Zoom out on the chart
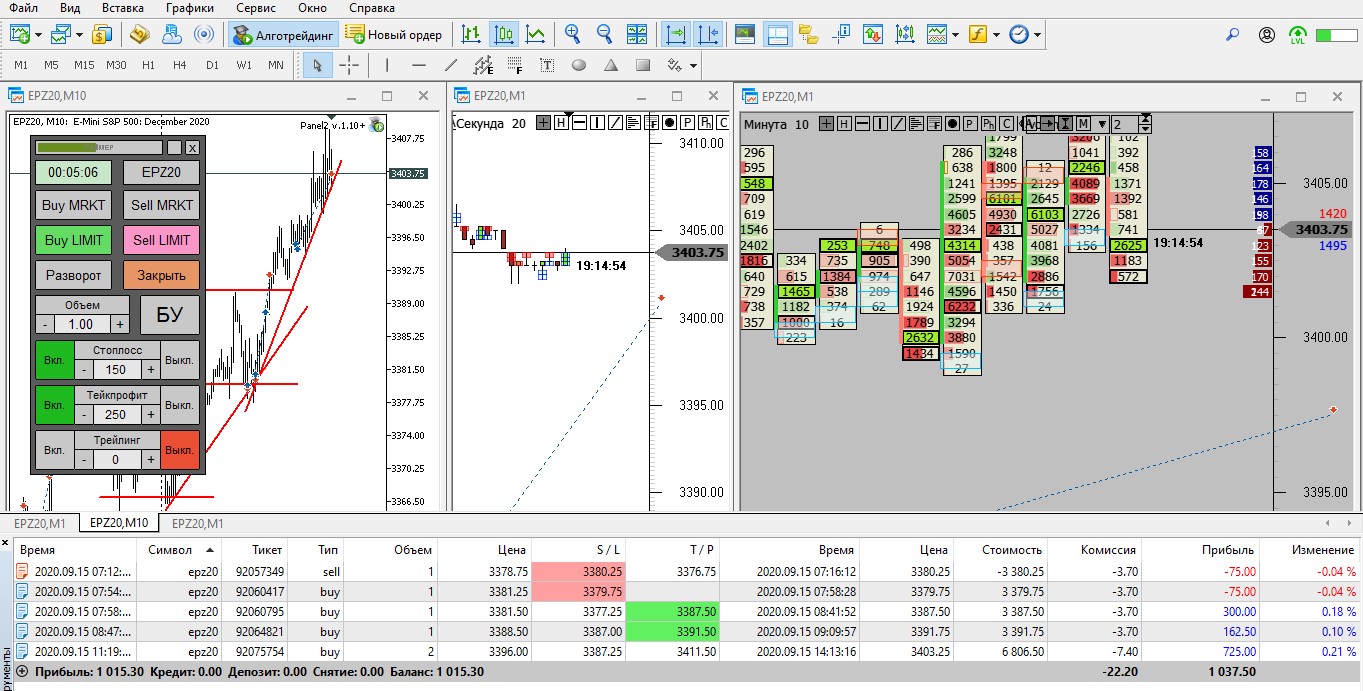Screen dimensions: 1363x691 (x=604, y=34)
